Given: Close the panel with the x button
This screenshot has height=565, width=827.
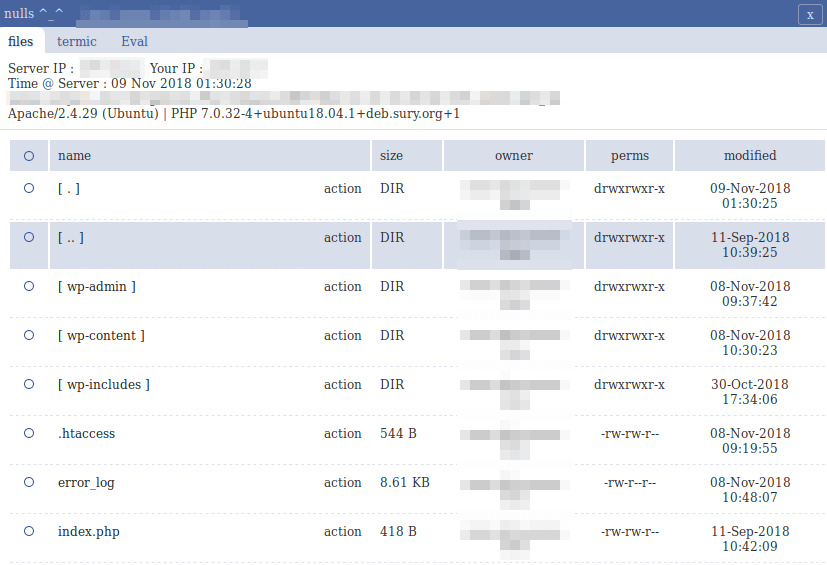Looking at the screenshot, I should click(x=810, y=14).
